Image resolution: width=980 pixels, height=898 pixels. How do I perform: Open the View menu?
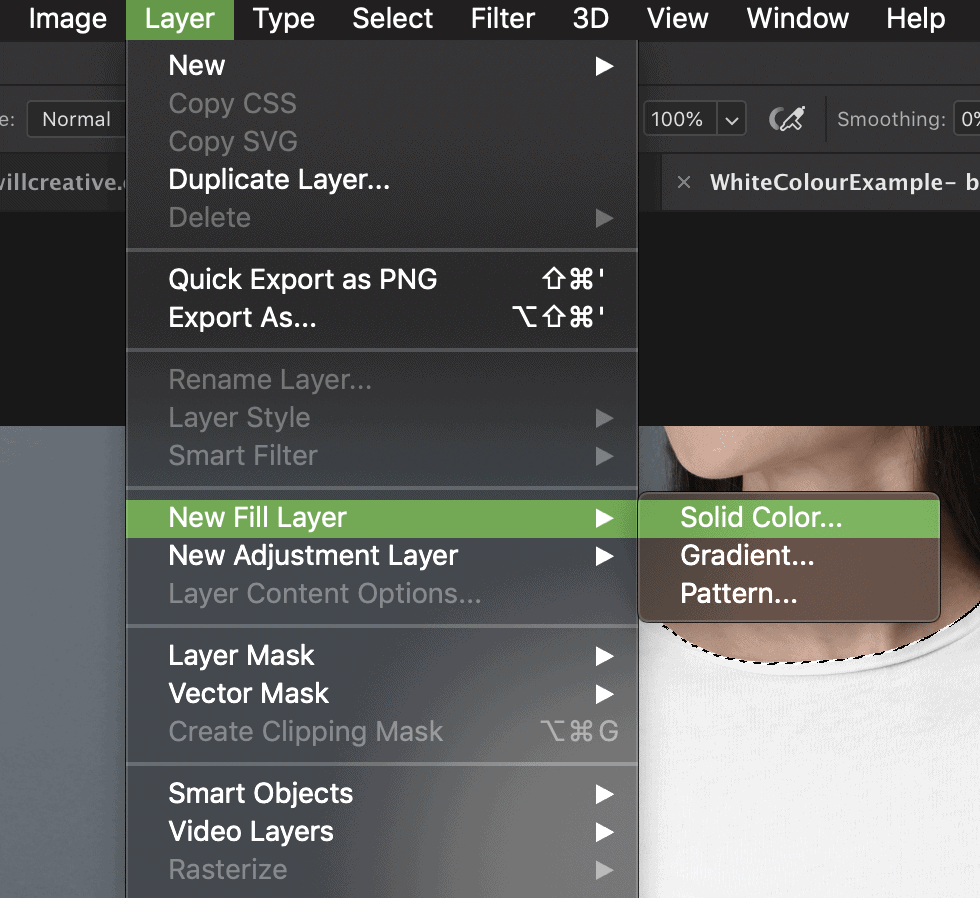(x=678, y=19)
